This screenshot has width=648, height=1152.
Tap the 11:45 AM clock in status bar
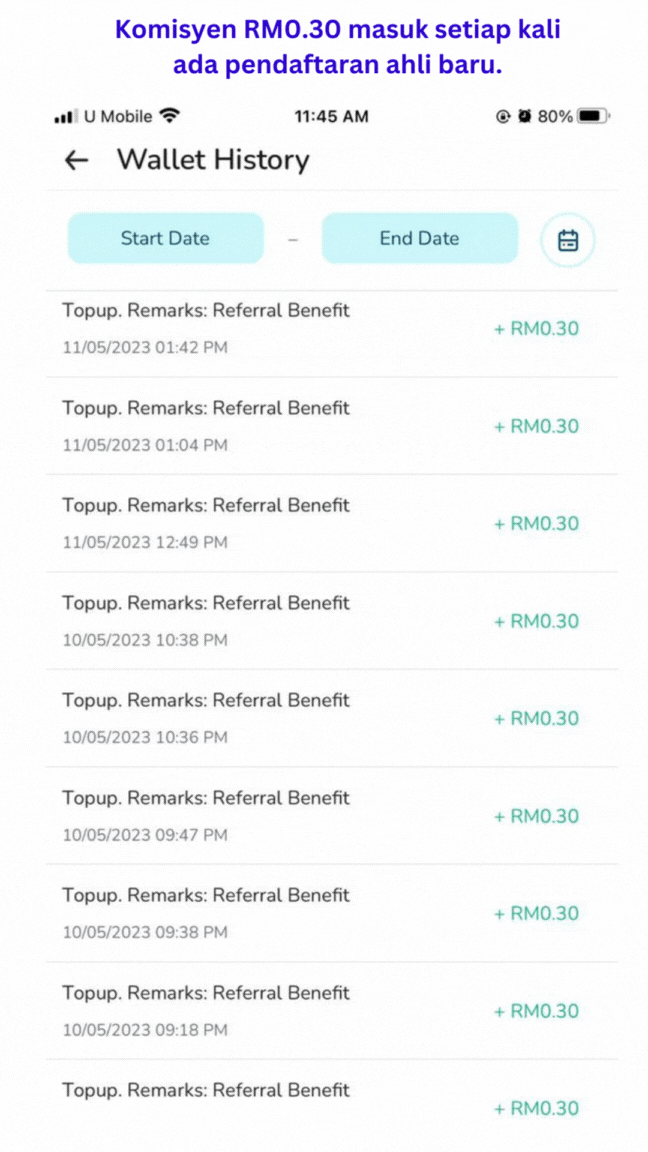331,116
